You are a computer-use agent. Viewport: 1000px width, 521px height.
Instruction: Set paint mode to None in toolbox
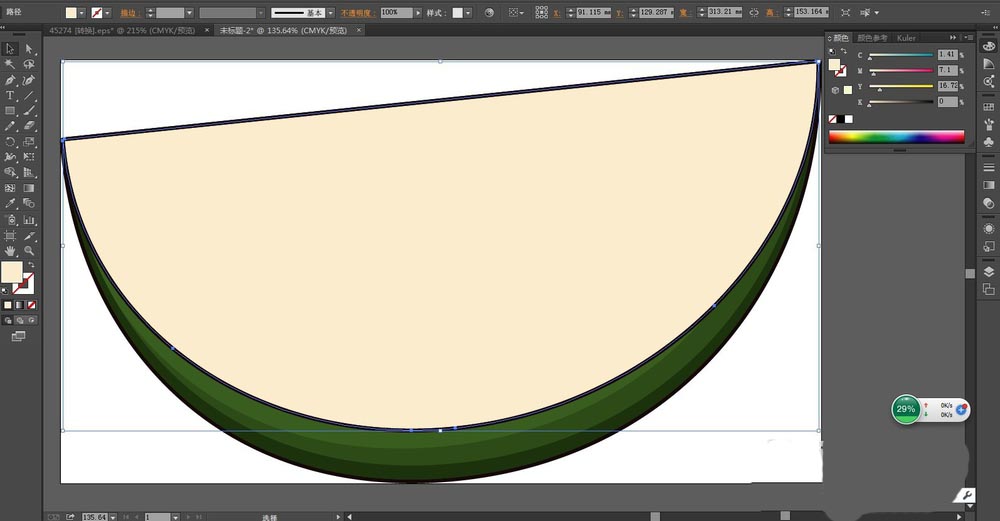pos(31,305)
